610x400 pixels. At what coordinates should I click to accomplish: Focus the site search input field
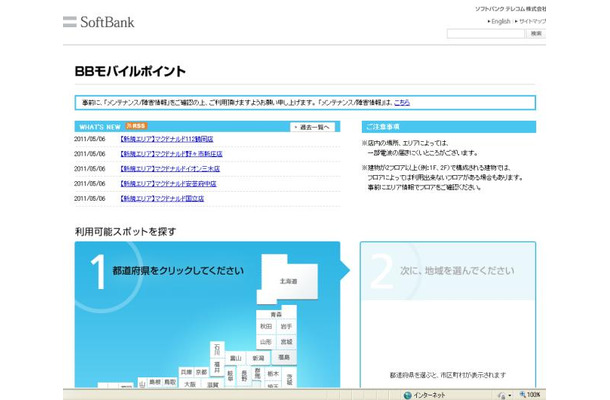pyautogui.click(x=486, y=34)
